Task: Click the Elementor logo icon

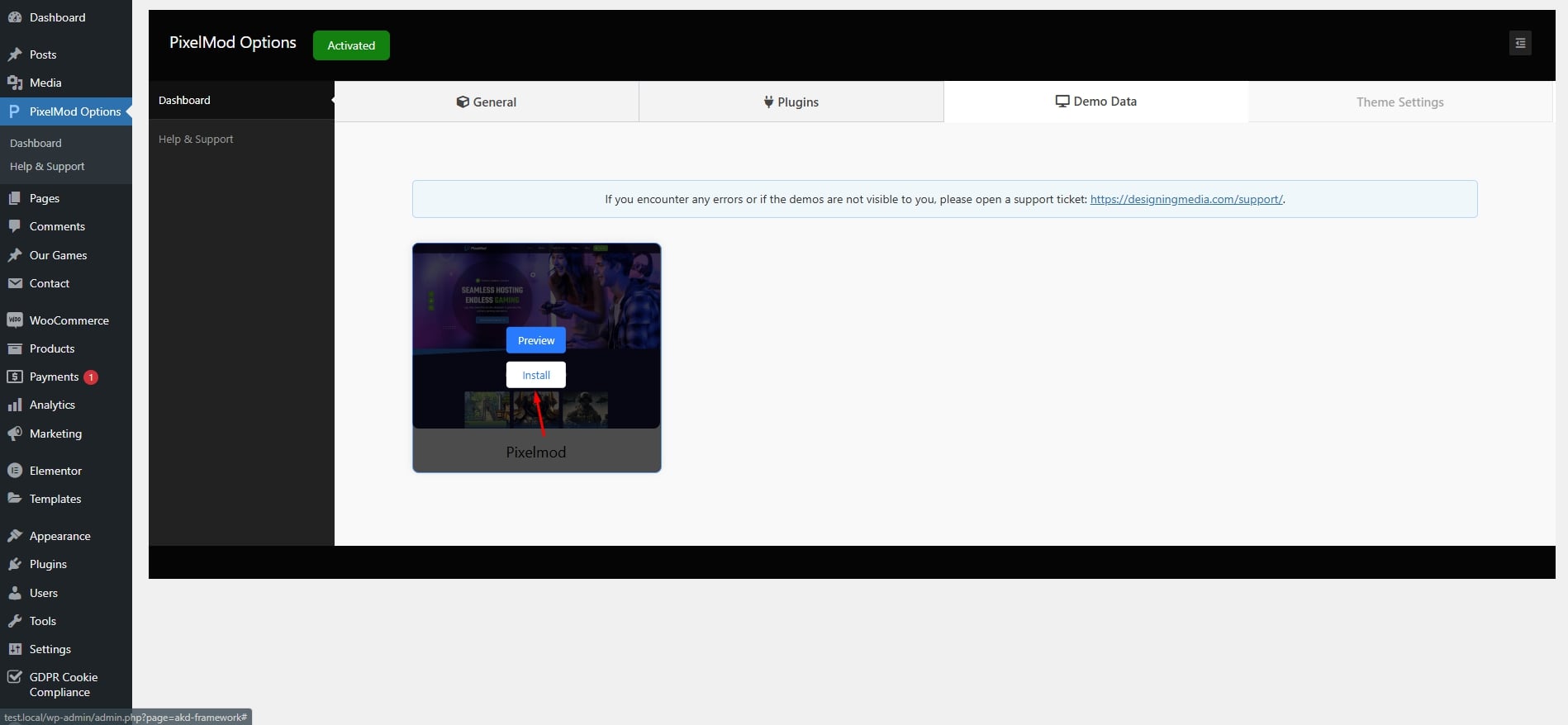Action: coord(15,471)
